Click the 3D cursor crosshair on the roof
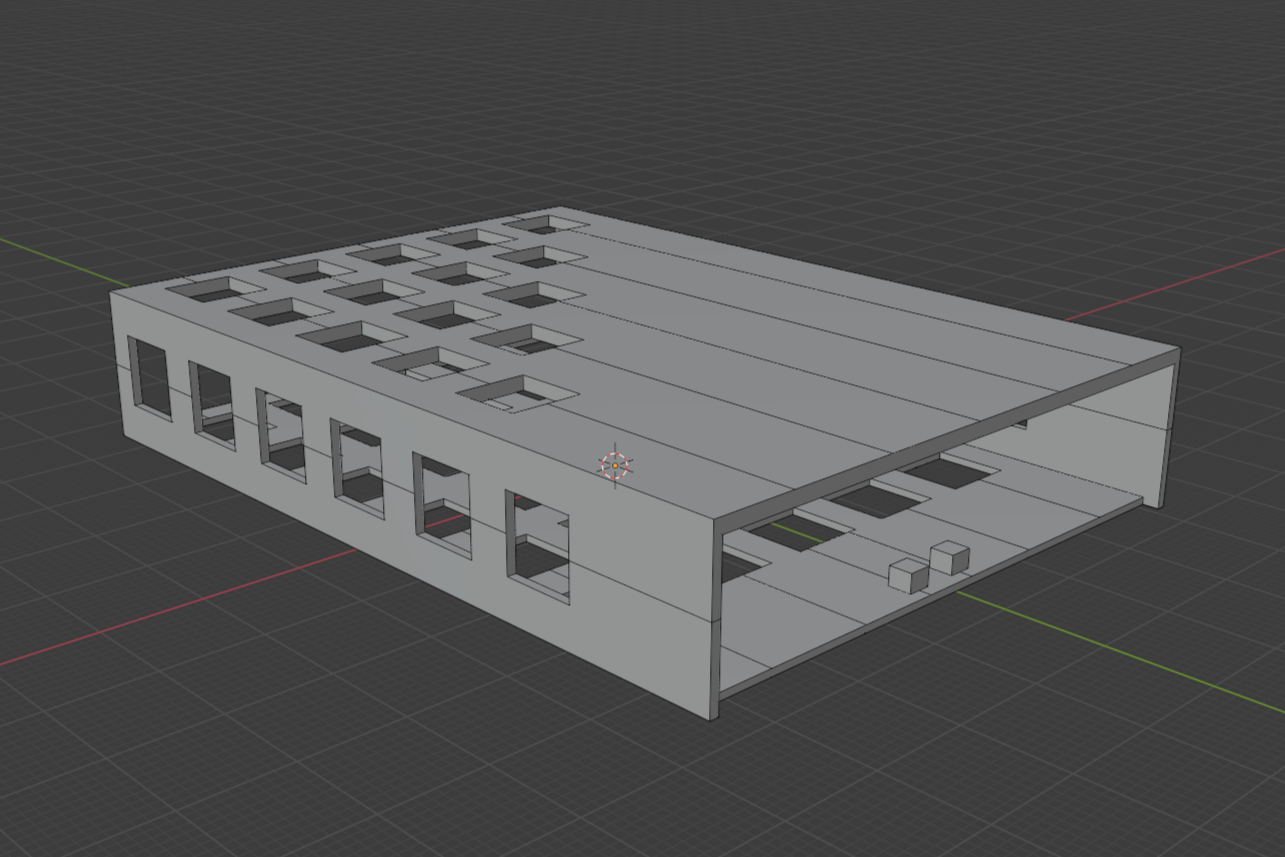This screenshot has height=857, width=1285. (614, 466)
